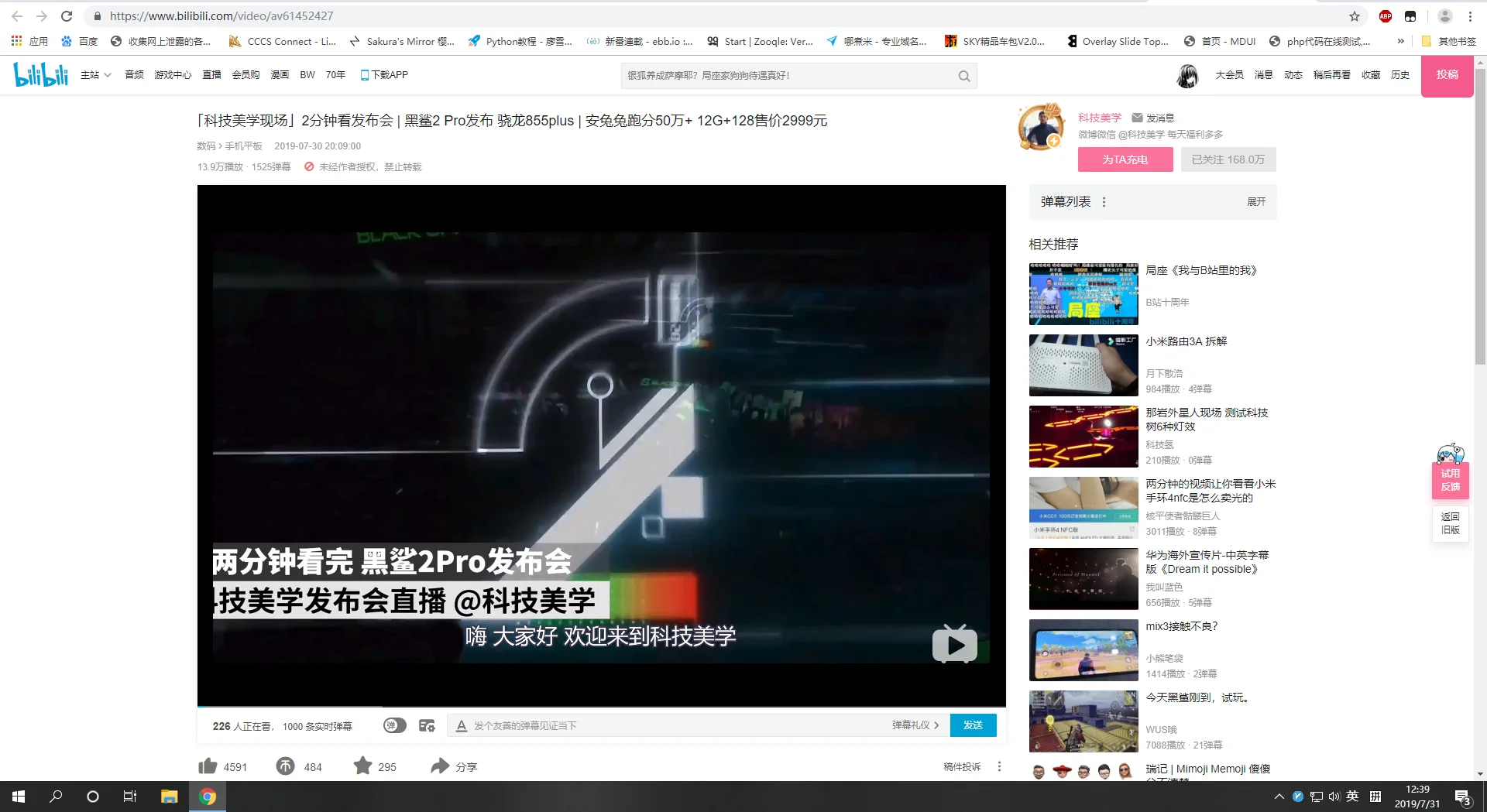
Task: Expand the 弹幕列表 with 展开
Action: (x=1256, y=202)
